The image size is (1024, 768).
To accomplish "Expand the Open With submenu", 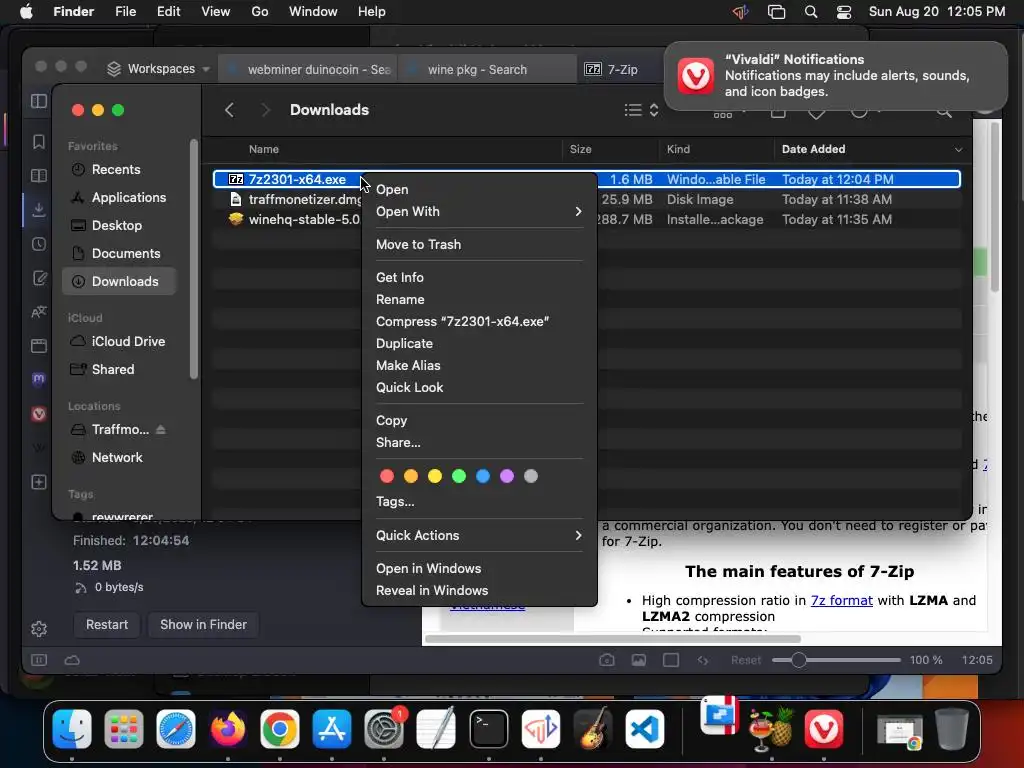I will pyautogui.click(x=479, y=212).
